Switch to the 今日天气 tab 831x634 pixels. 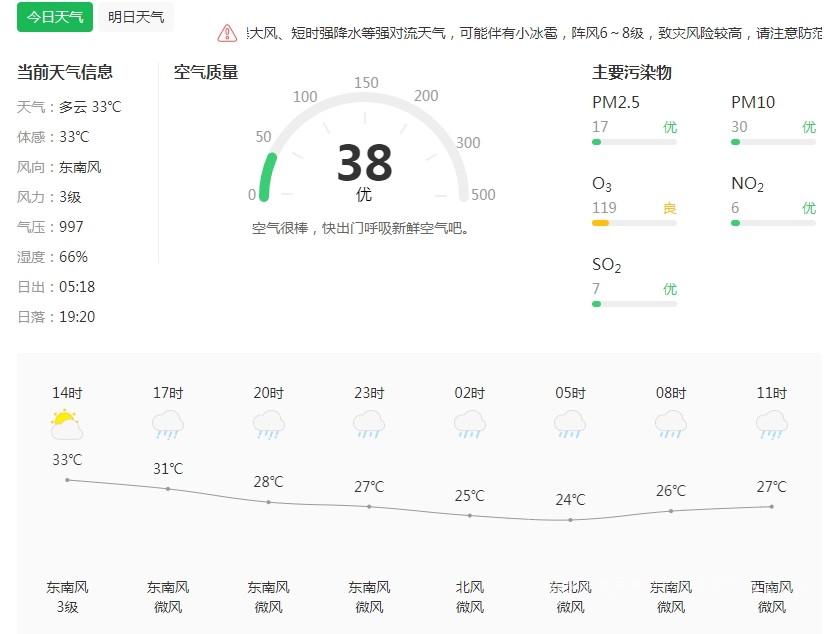click(x=55, y=17)
